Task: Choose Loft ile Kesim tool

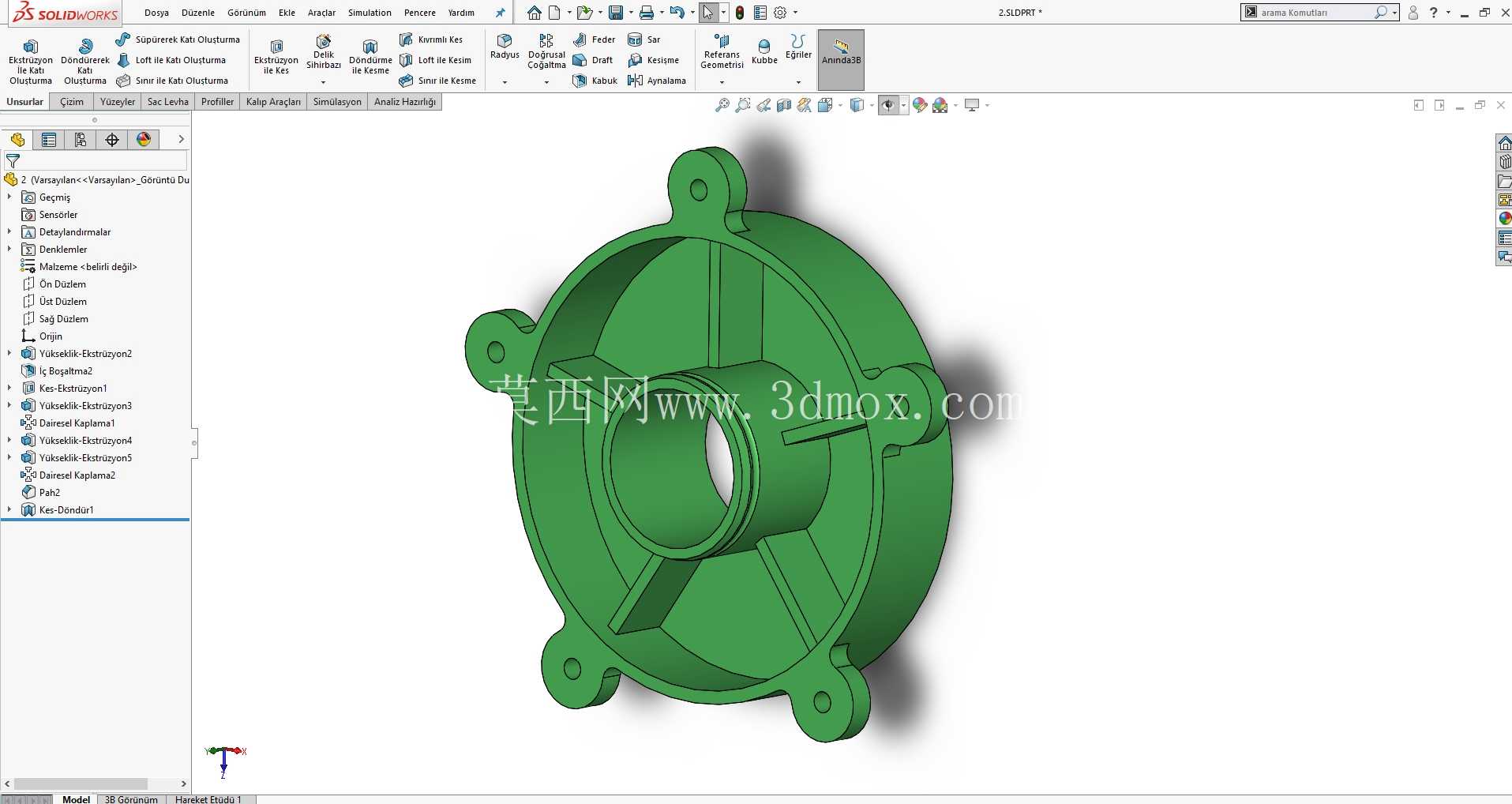Action: coord(435,60)
